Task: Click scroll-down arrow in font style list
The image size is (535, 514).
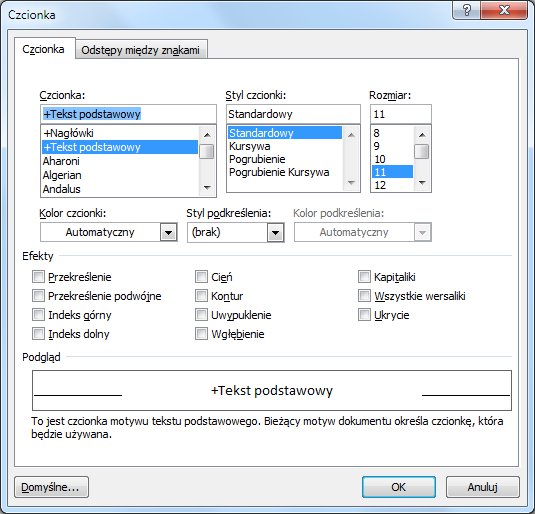Action: click(351, 183)
